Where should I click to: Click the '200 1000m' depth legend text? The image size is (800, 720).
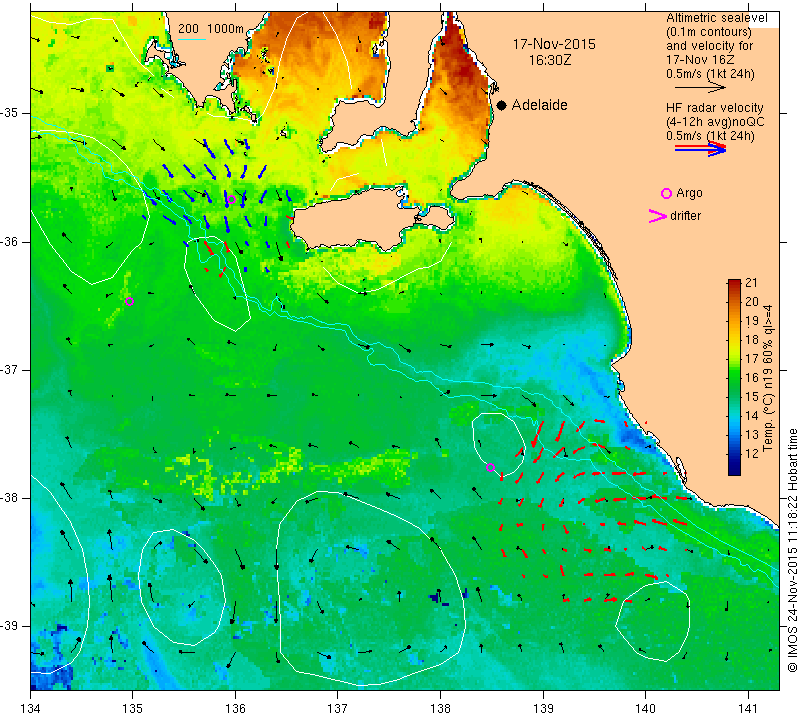(211, 29)
